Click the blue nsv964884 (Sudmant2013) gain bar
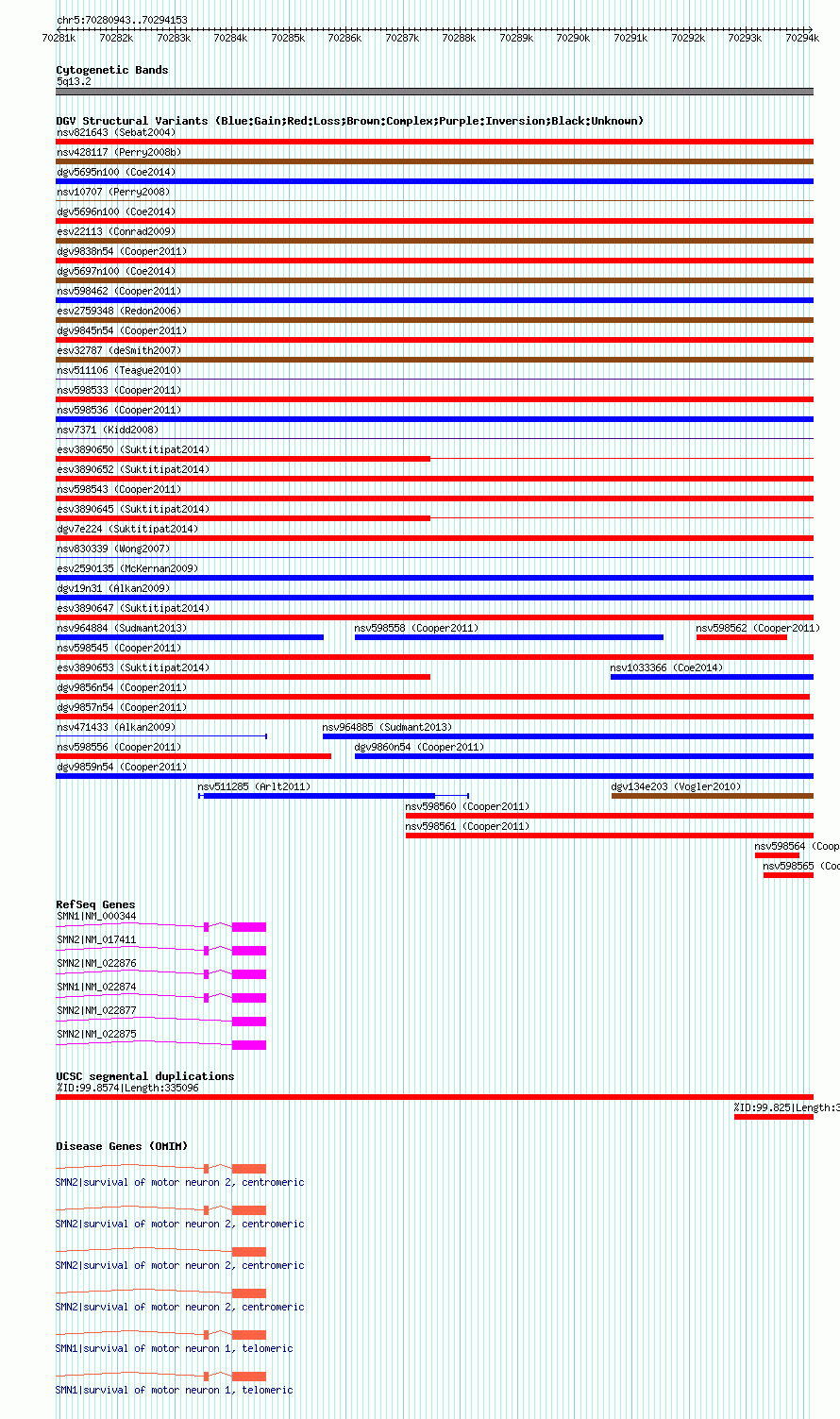This screenshot has height=1419, width=840. pos(190,637)
